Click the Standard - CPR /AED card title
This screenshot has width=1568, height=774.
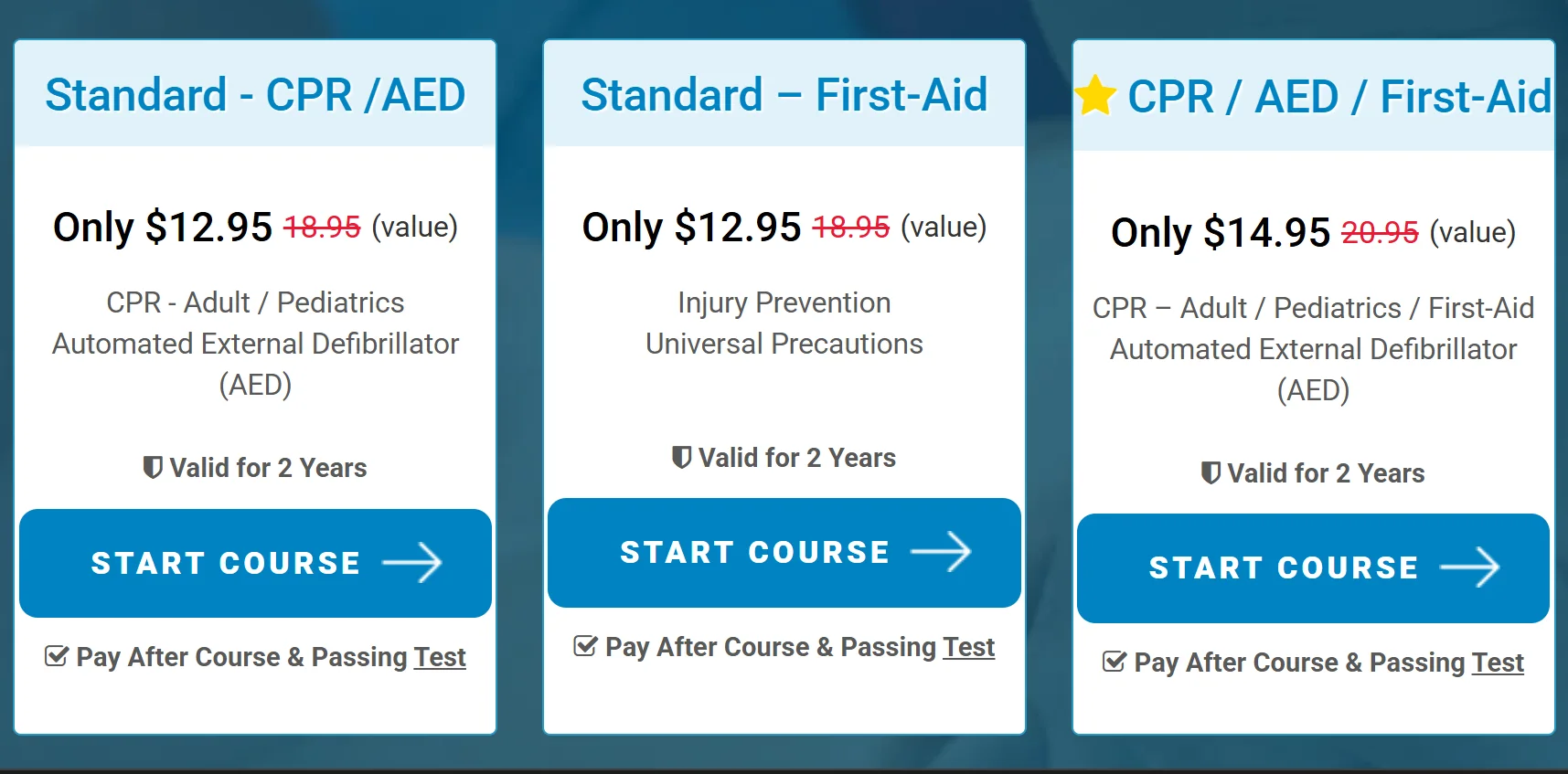click(255, 95)
